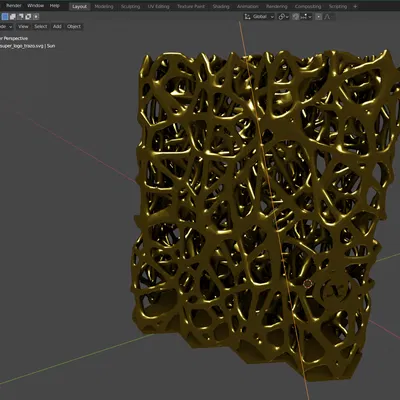This screenshot has width=400, height=400.
Task: Switch to the Modeling workspace tab
Action: point(104,6)
